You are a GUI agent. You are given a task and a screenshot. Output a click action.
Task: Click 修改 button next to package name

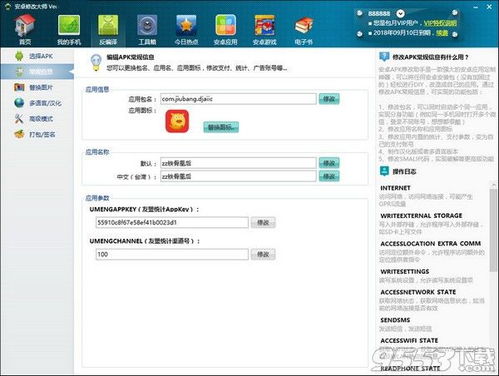click(329, 99)
